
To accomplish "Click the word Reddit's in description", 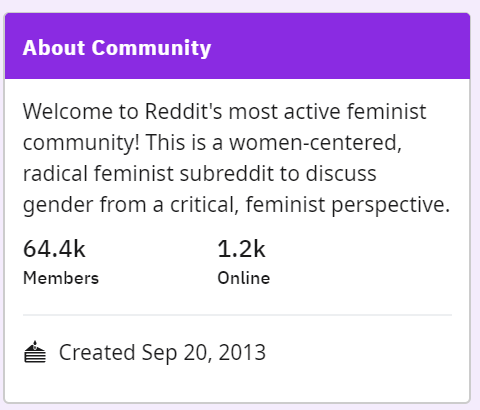I will [x=184, y=111].
